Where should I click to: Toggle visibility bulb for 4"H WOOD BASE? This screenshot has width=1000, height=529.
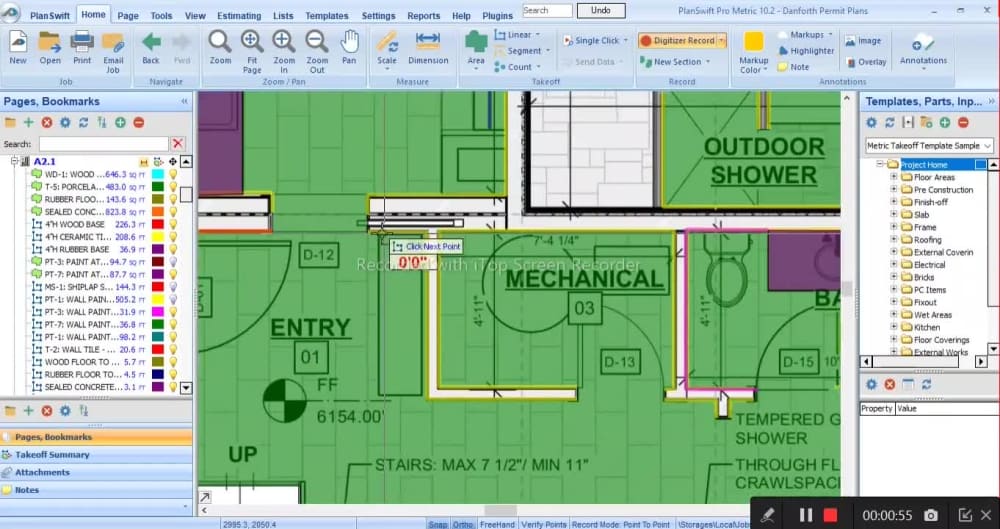point(172,225)
